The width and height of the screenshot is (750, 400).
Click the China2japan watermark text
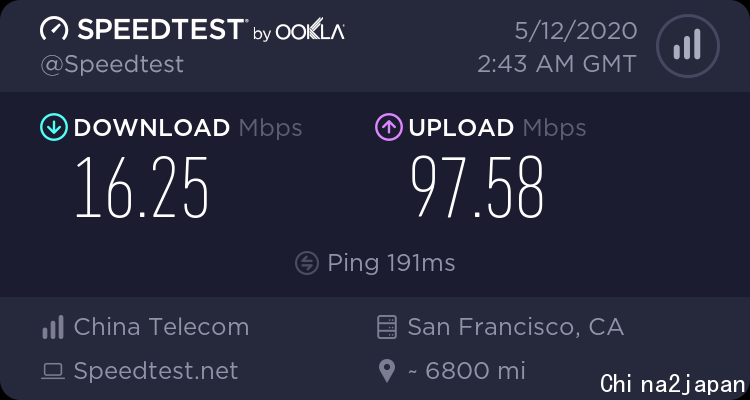click(x=673, y=384)
